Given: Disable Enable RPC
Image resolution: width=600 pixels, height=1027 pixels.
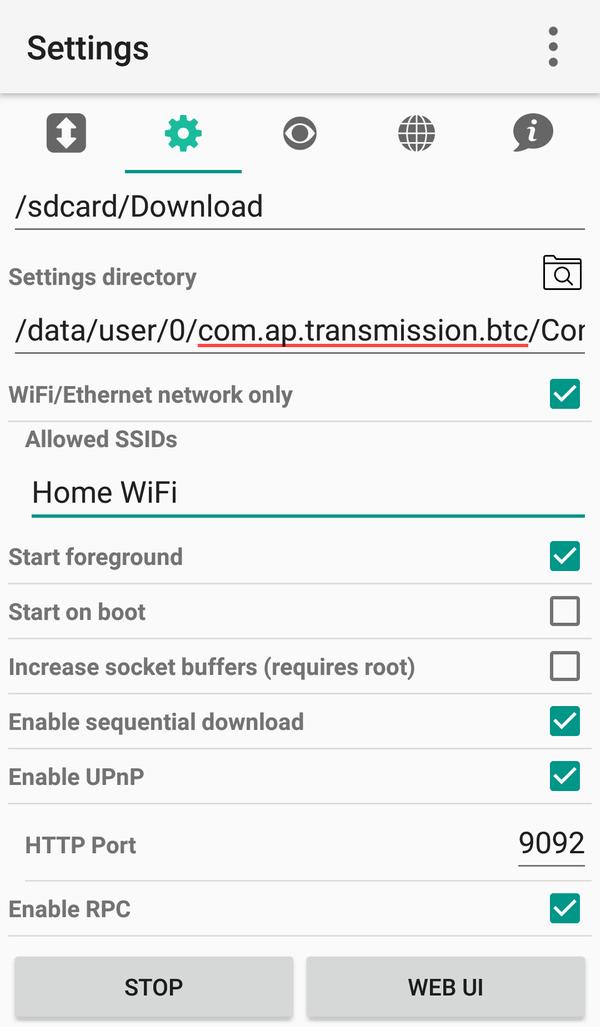Looking at the screenshot, I should (x=564, y=909).
